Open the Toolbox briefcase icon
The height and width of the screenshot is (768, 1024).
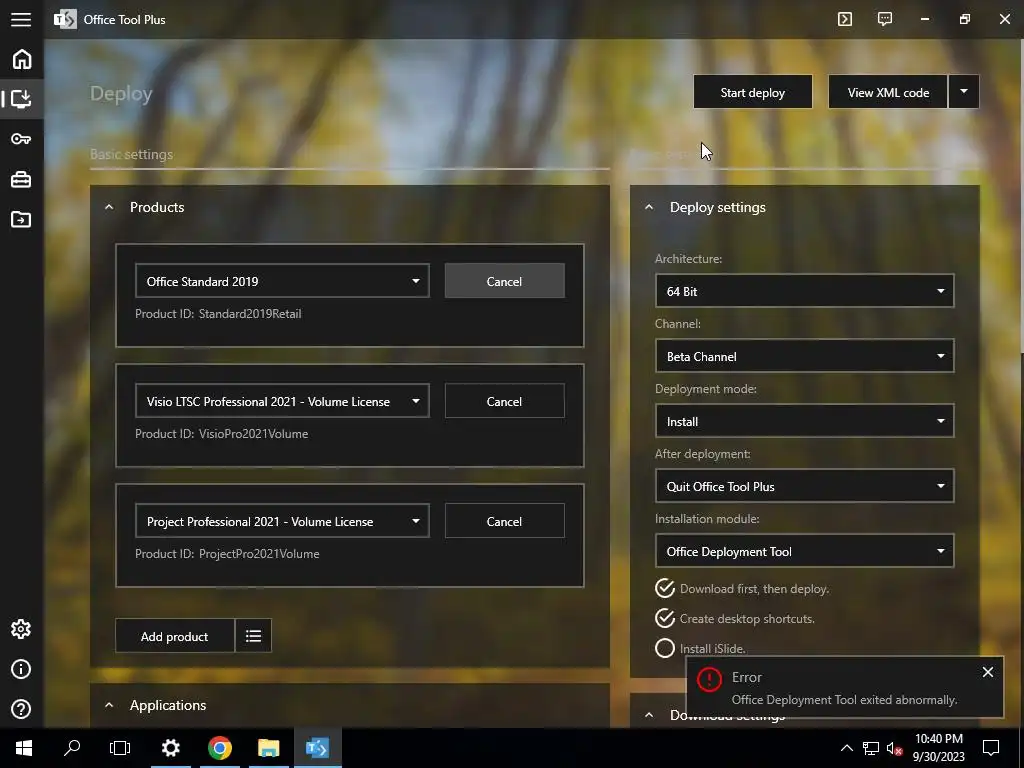[21, 179]
